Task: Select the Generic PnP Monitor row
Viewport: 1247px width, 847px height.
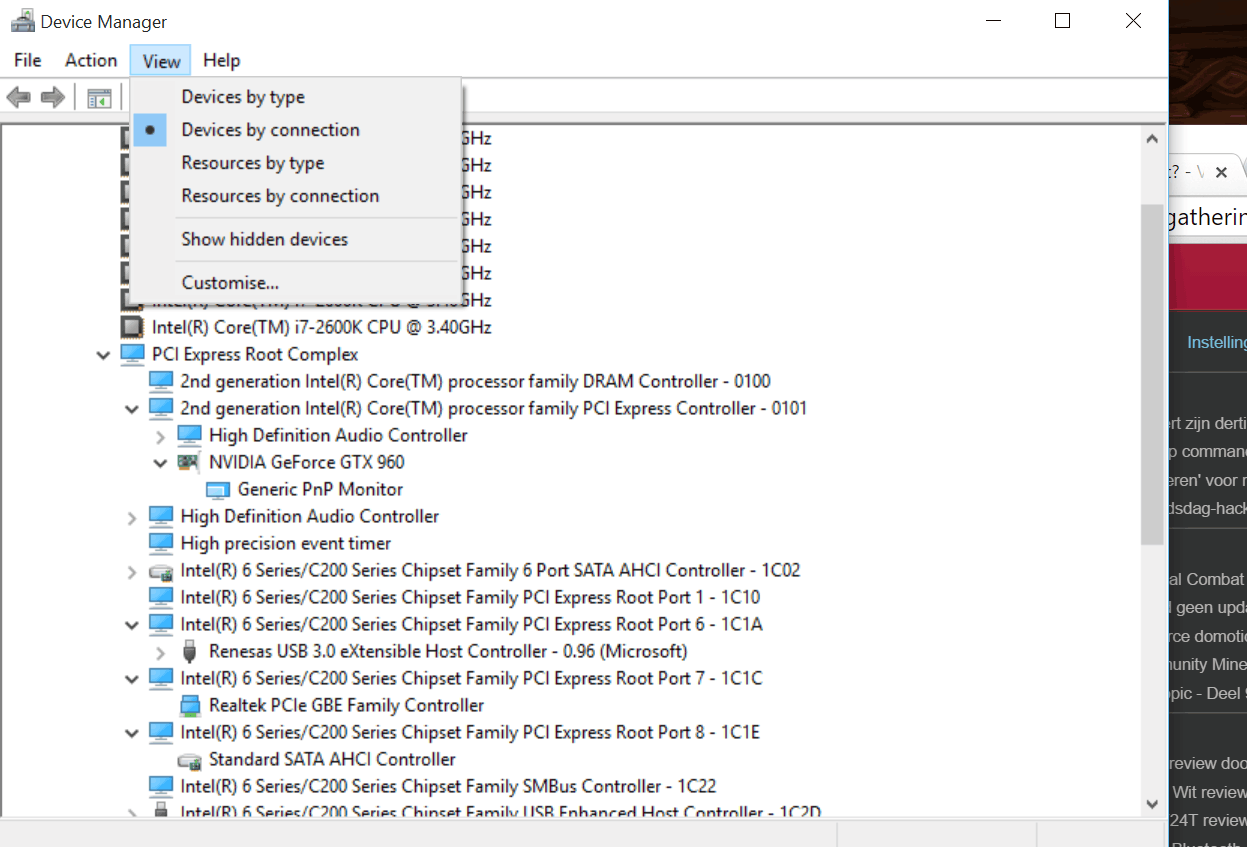Action: (320, 489)
